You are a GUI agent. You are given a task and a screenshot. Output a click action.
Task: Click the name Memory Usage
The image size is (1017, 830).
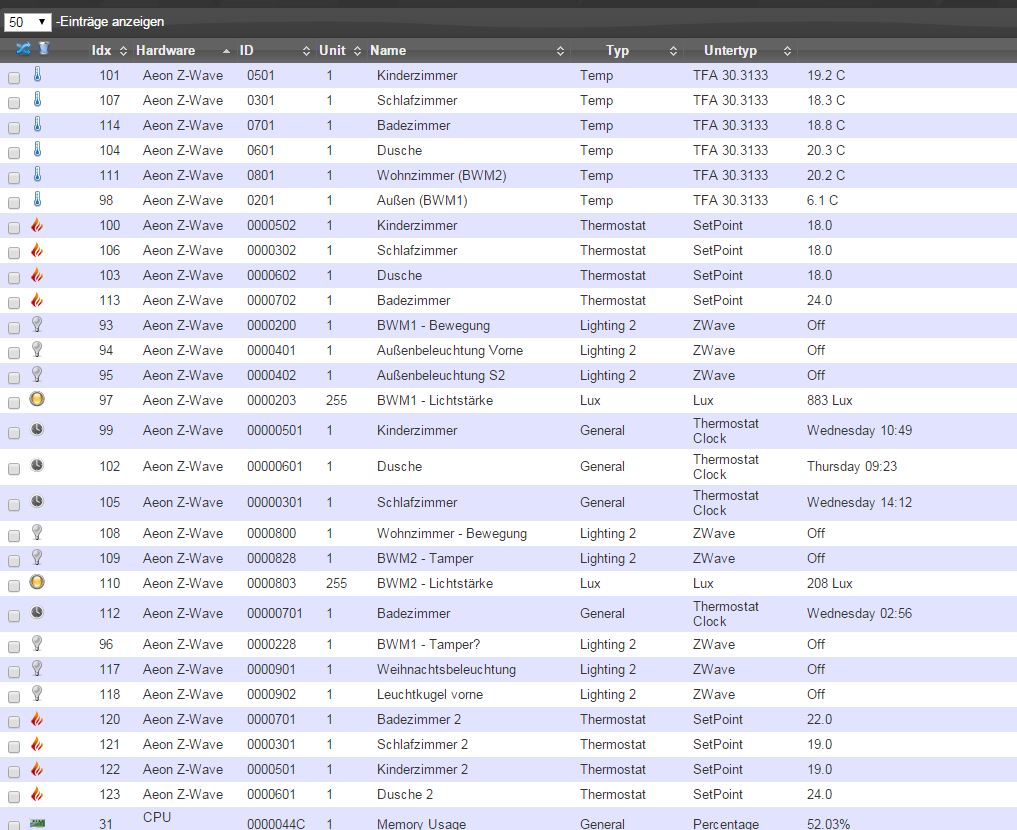coord(421,824)
